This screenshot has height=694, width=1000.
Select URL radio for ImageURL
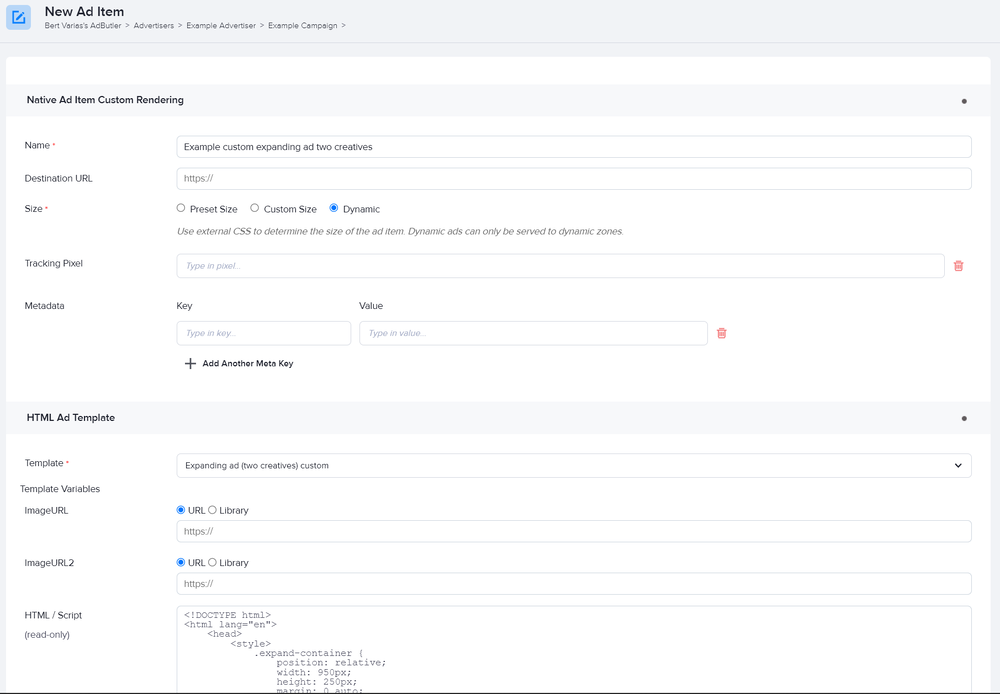tap(180, 510)
